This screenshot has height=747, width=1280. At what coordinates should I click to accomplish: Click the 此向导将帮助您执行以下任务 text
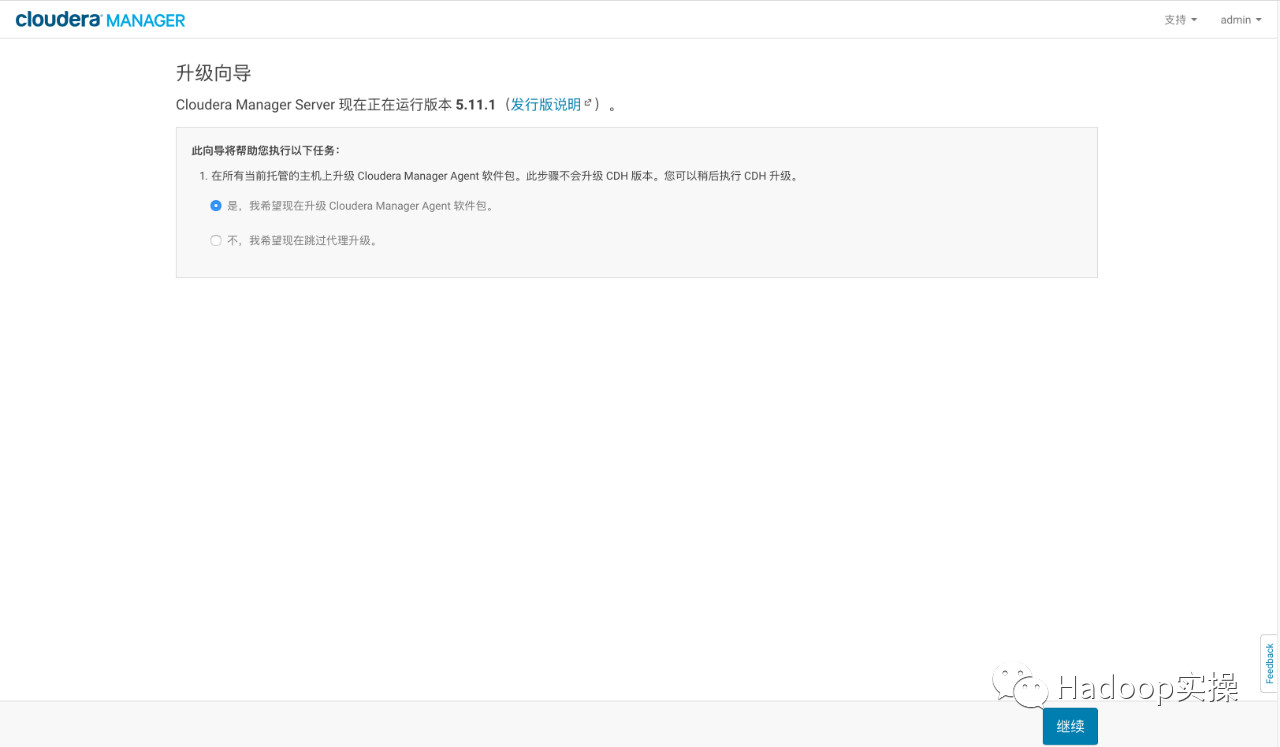266,150
